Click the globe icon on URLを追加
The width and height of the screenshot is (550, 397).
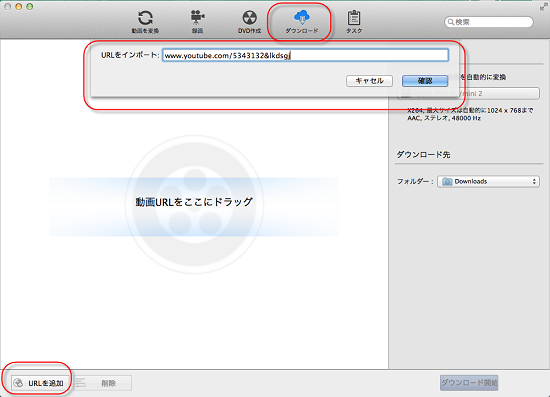point(18,383)
